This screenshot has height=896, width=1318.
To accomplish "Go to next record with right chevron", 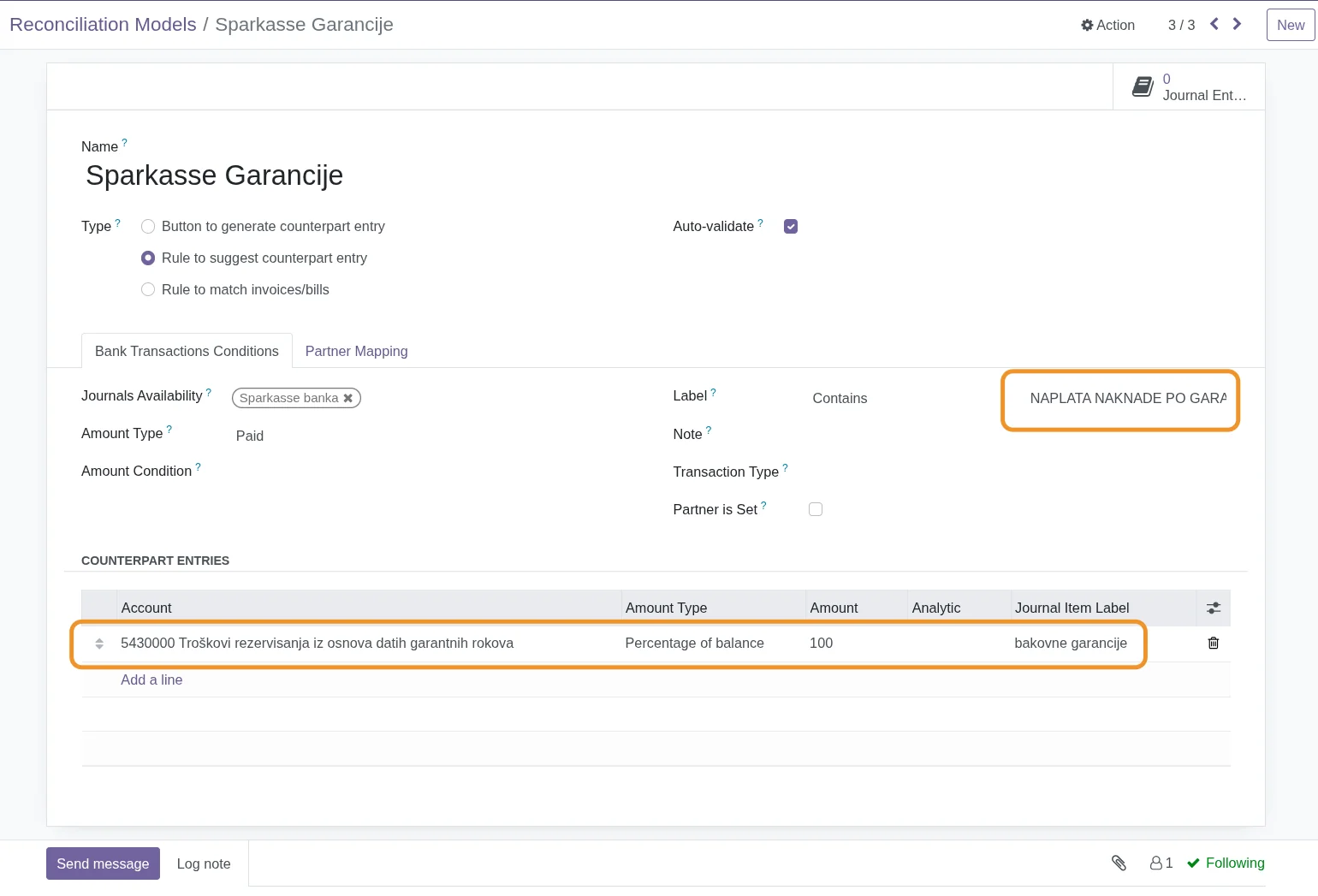I will coord(1237,24).
